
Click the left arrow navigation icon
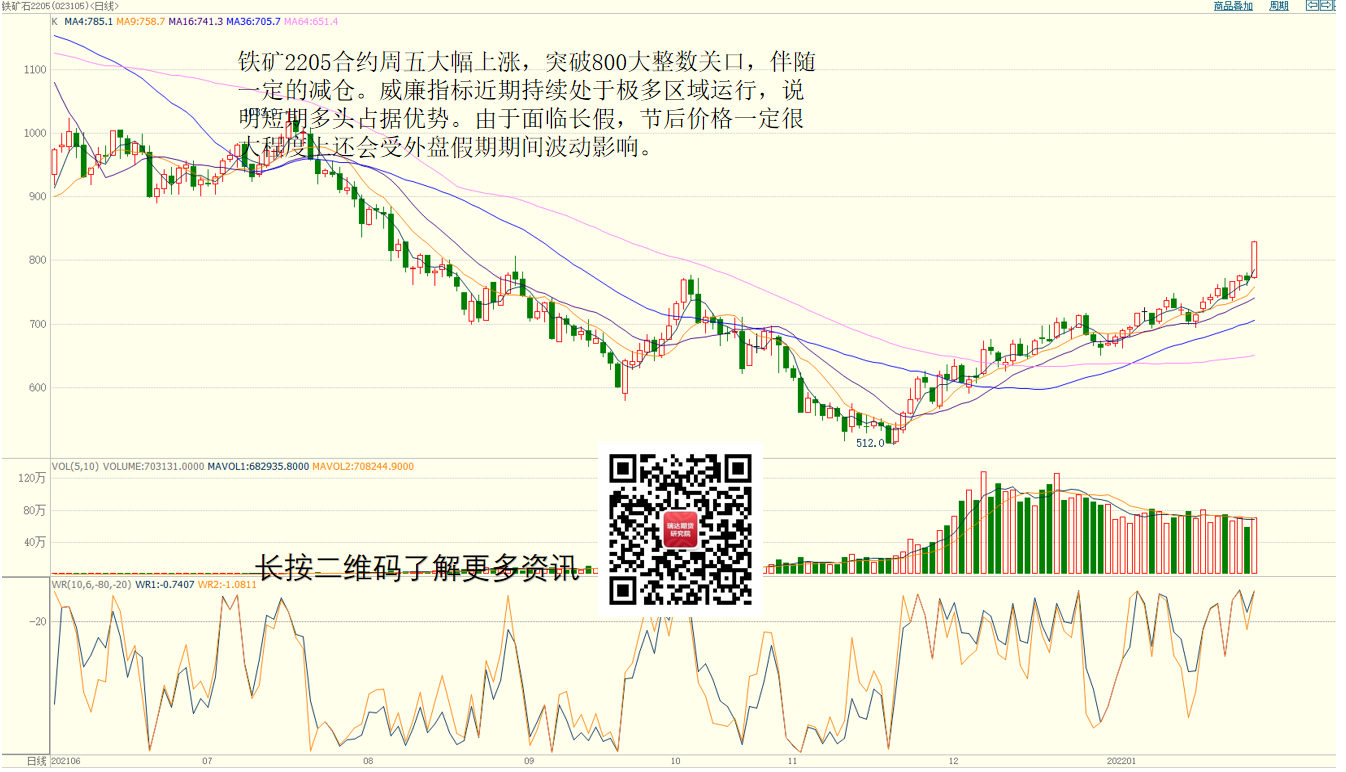(x=1311, y=6)
